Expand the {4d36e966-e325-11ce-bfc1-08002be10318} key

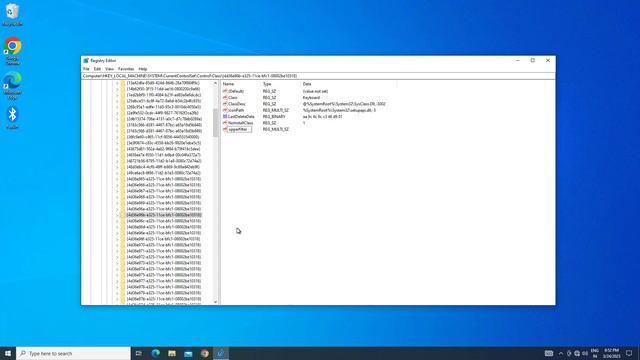pyautogui.click(x=117, y=185)
